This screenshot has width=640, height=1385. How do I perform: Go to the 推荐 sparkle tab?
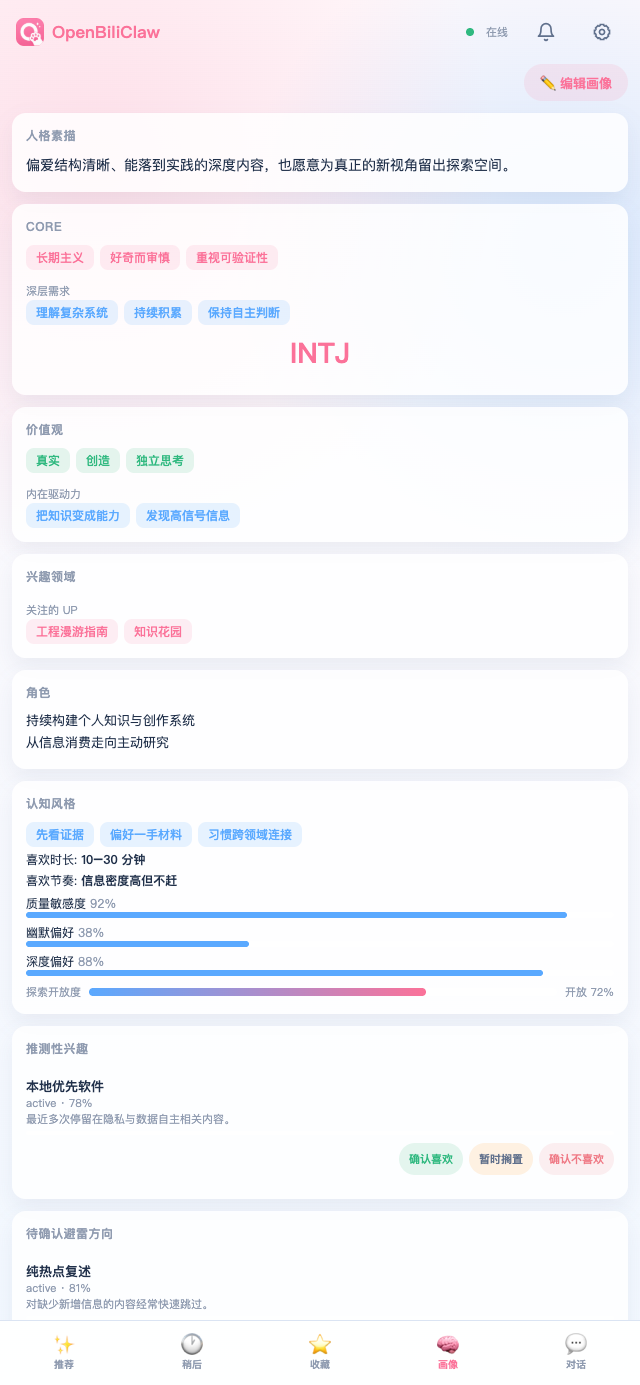click(x=64, y=1352)
